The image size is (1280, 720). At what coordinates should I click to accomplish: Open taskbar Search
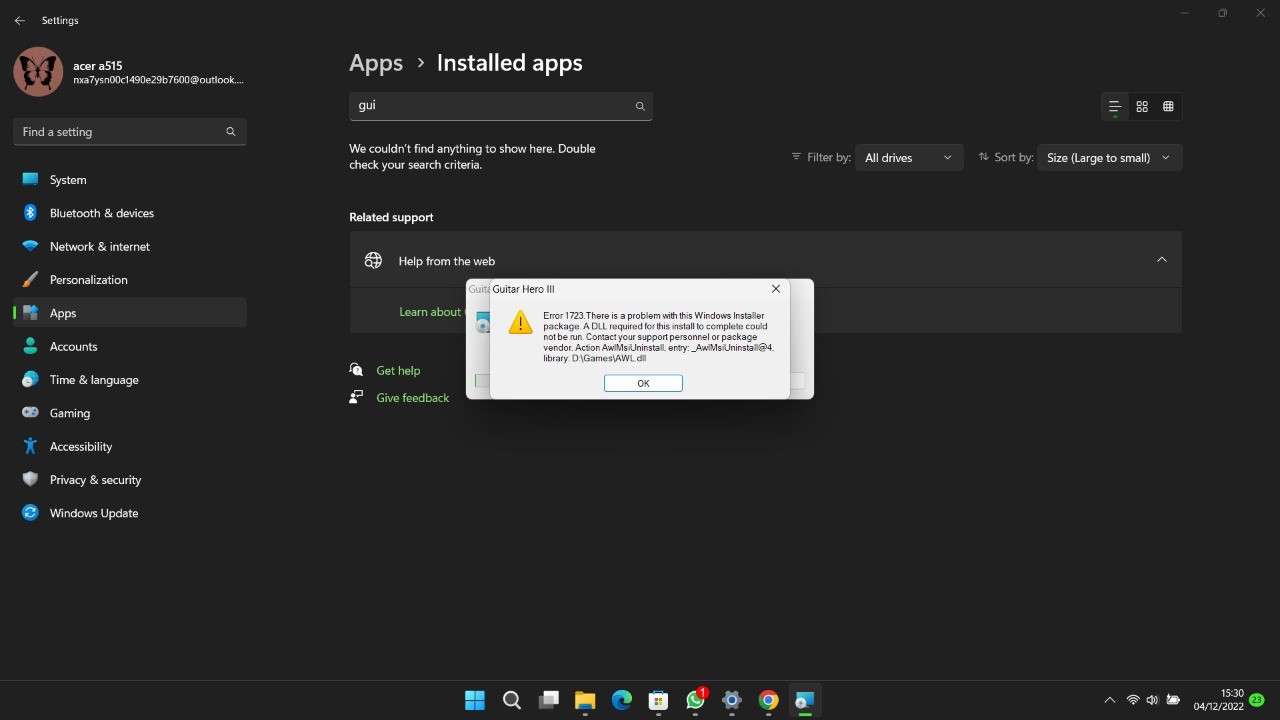pos(512,700)
